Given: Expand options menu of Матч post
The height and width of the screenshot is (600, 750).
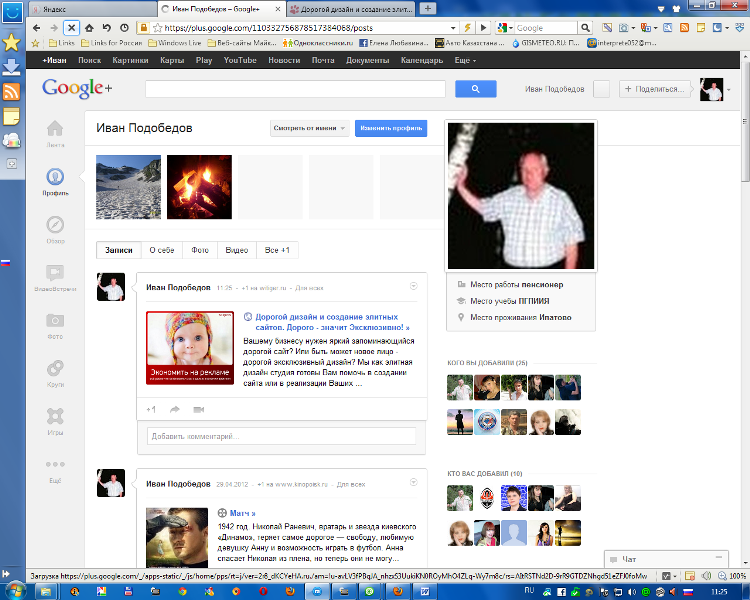Looking at the screenshot, I should pyautogui.click(x=414, y=482).
